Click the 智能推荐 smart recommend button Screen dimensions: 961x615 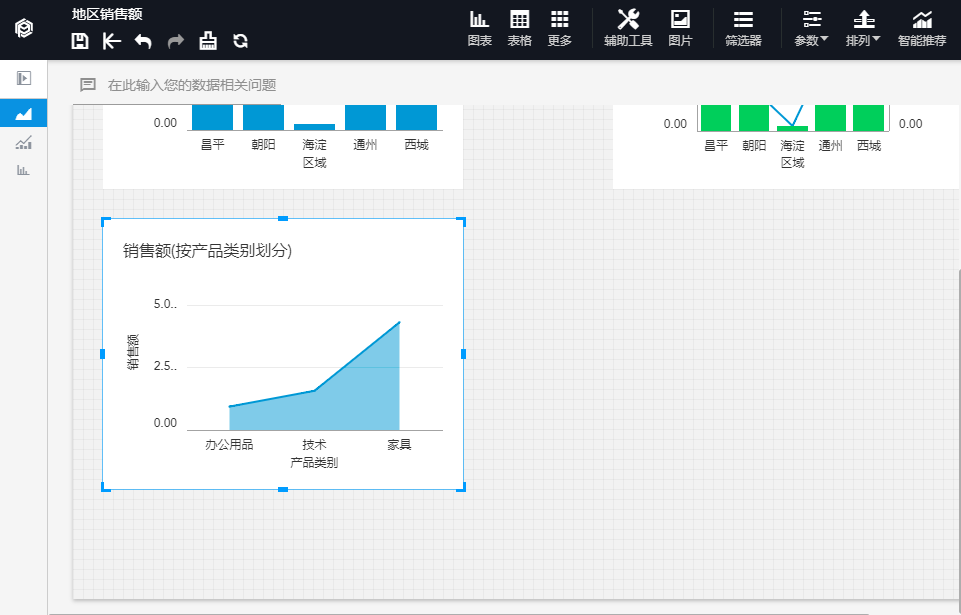point(922,28)
